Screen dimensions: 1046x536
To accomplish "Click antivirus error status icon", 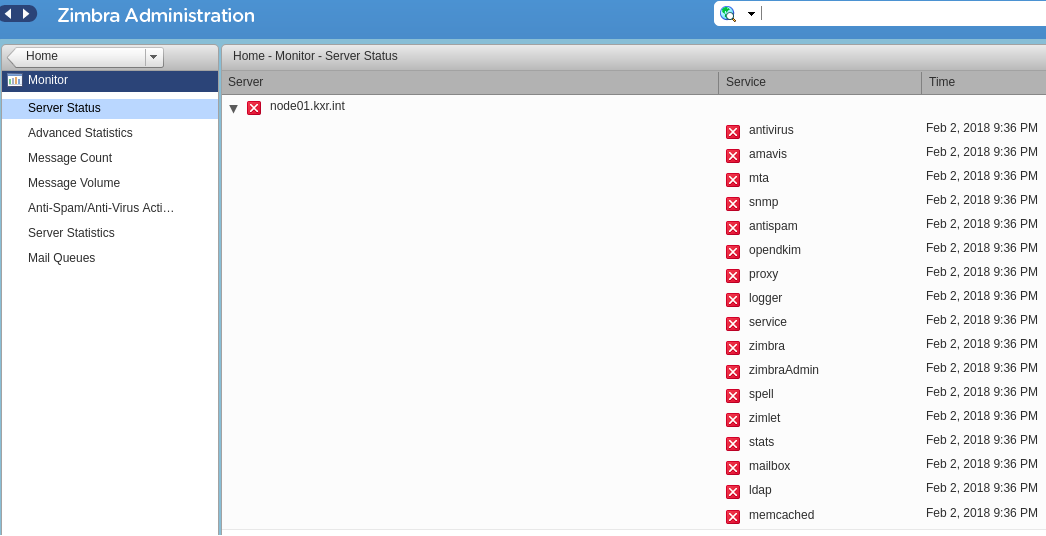I will (x=733, y=131).
